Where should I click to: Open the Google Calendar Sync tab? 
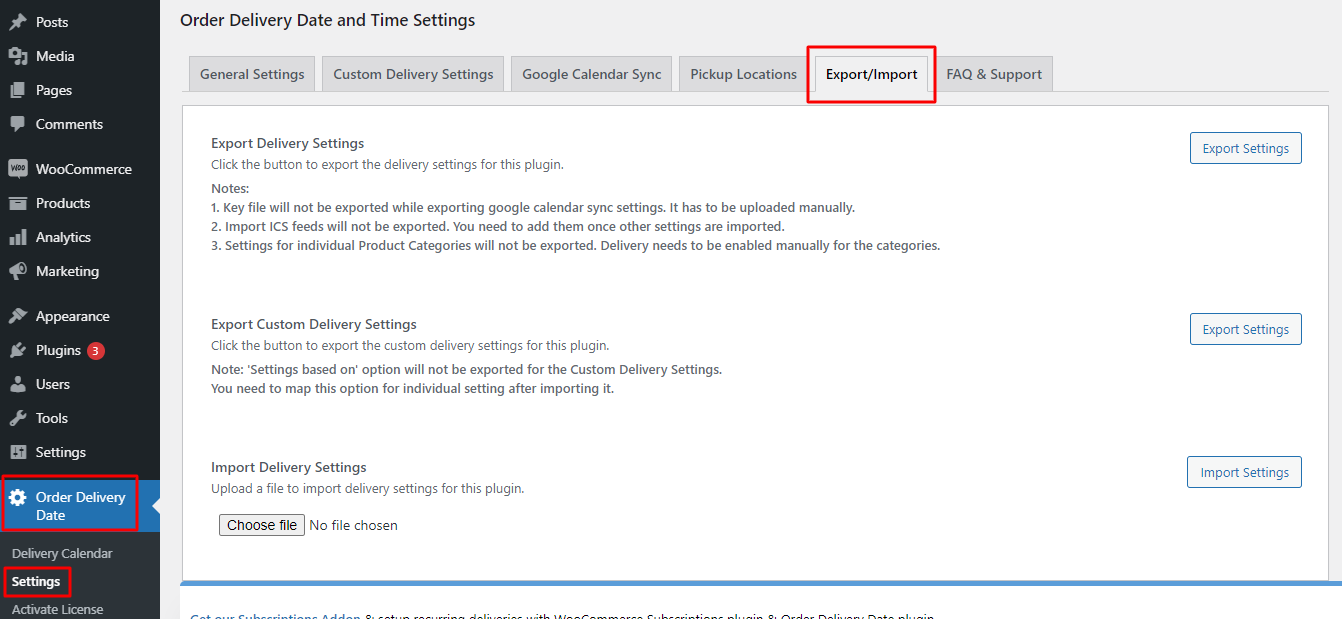click(x=590, y=73)
